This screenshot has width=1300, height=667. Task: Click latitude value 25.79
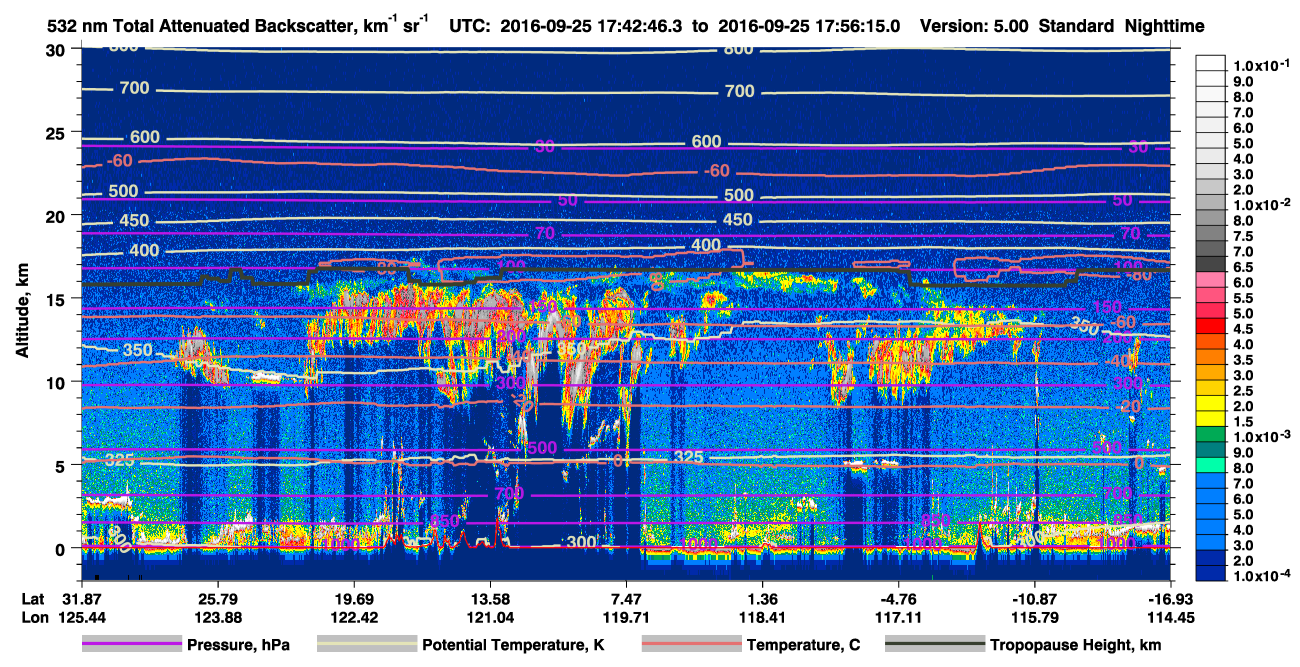tap(217, 599)
